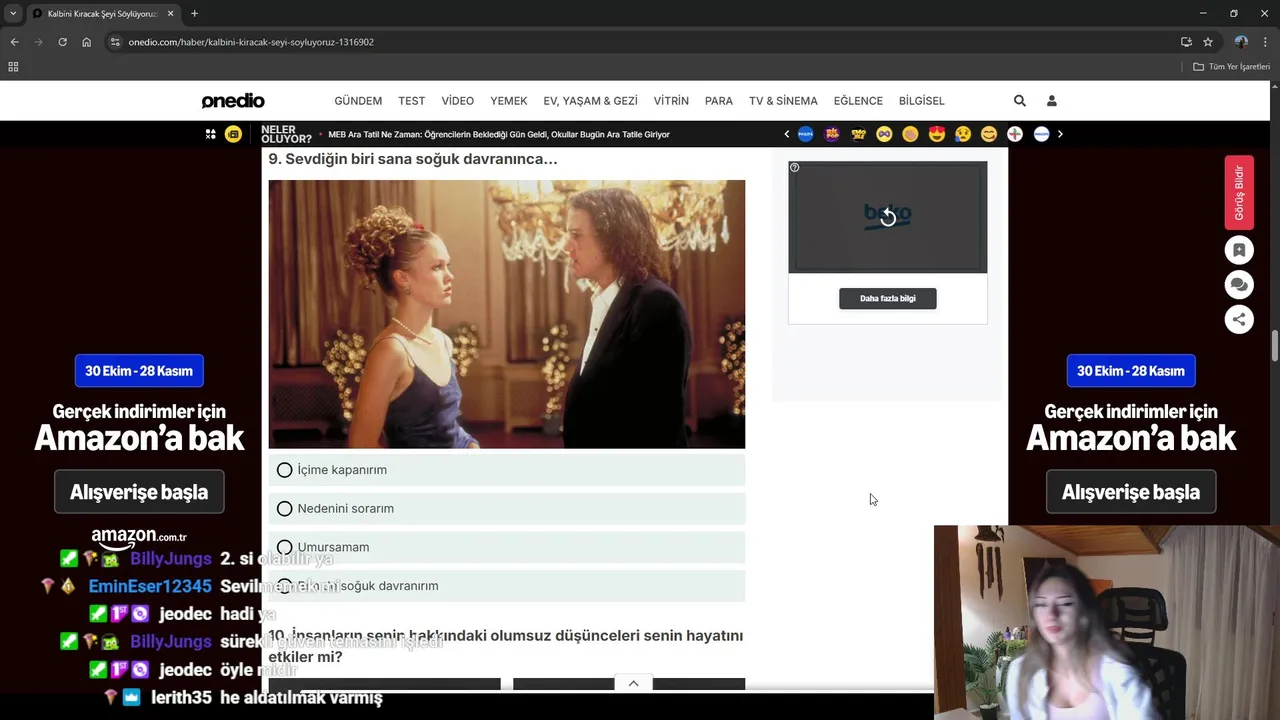Click right Alışverişe başla Amazon button

point(1131,492)
